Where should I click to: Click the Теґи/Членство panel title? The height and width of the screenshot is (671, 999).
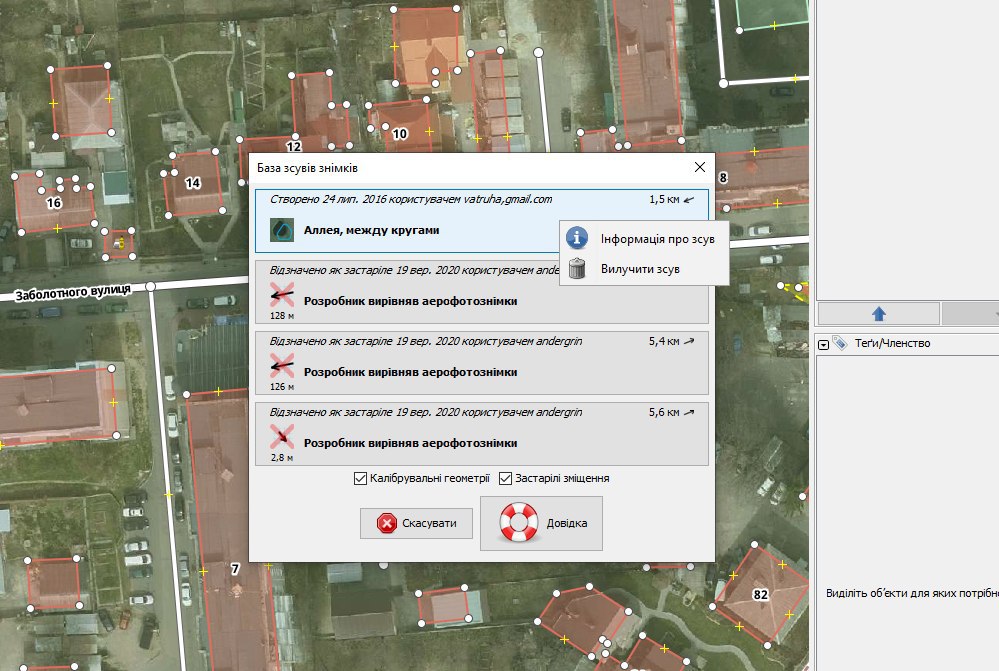coord(892,343)
